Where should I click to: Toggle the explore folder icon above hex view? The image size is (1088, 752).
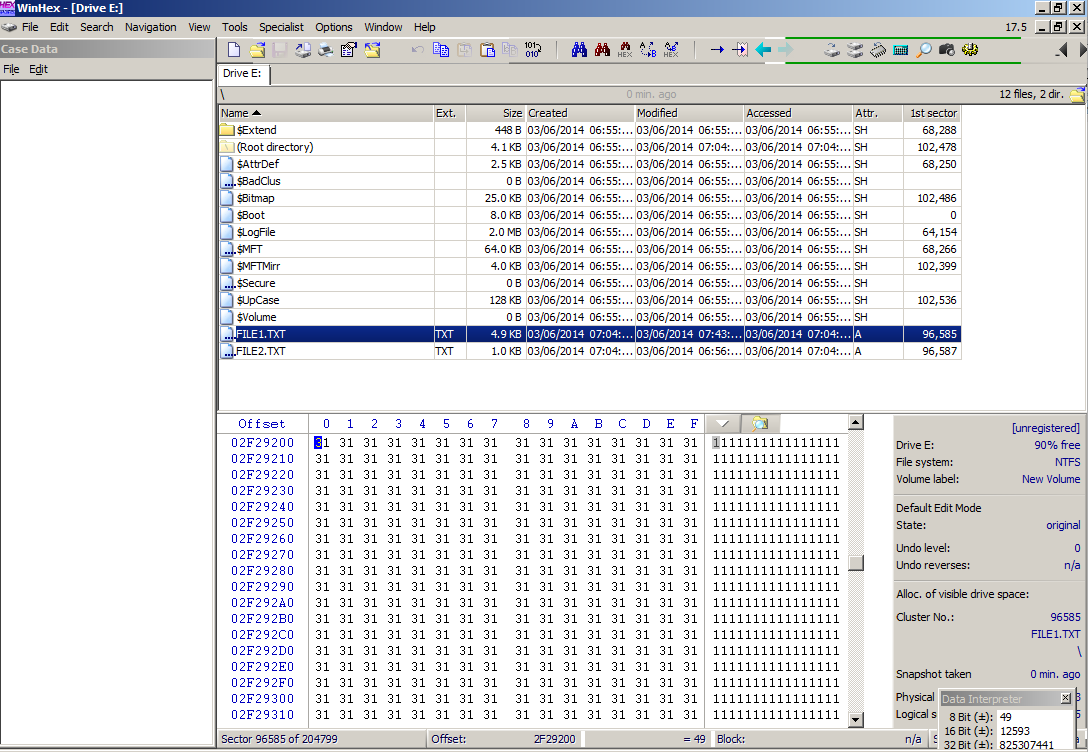(x=760, y=424)
